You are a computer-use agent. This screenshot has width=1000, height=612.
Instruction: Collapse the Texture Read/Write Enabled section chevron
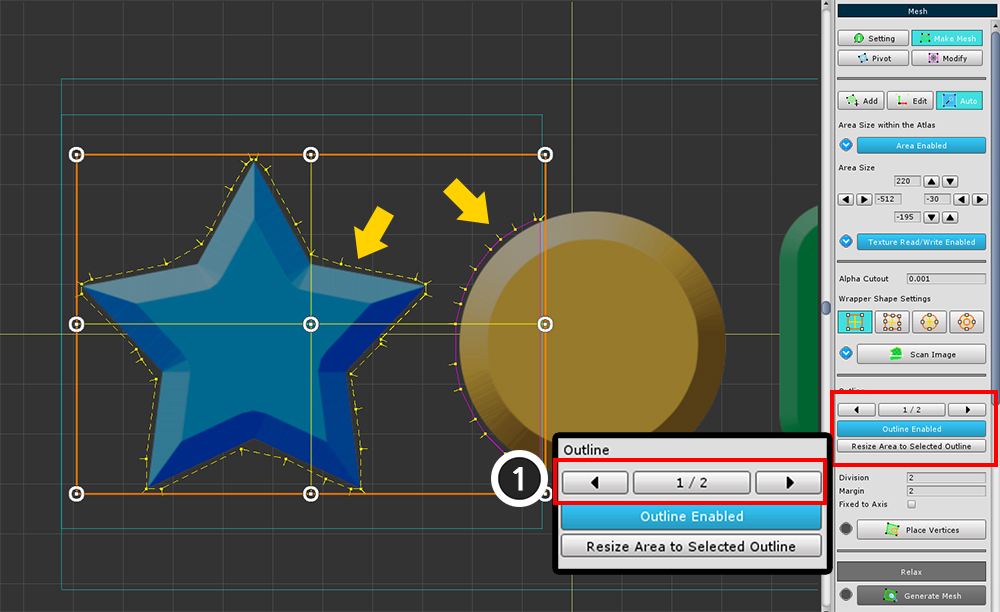(846, 241)
